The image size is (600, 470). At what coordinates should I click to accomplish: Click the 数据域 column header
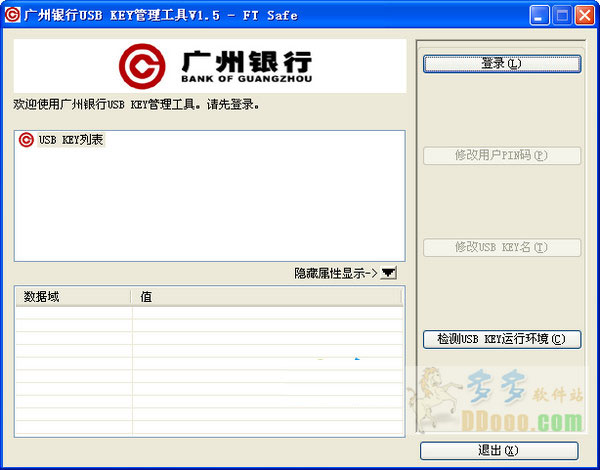click(73, 297)
